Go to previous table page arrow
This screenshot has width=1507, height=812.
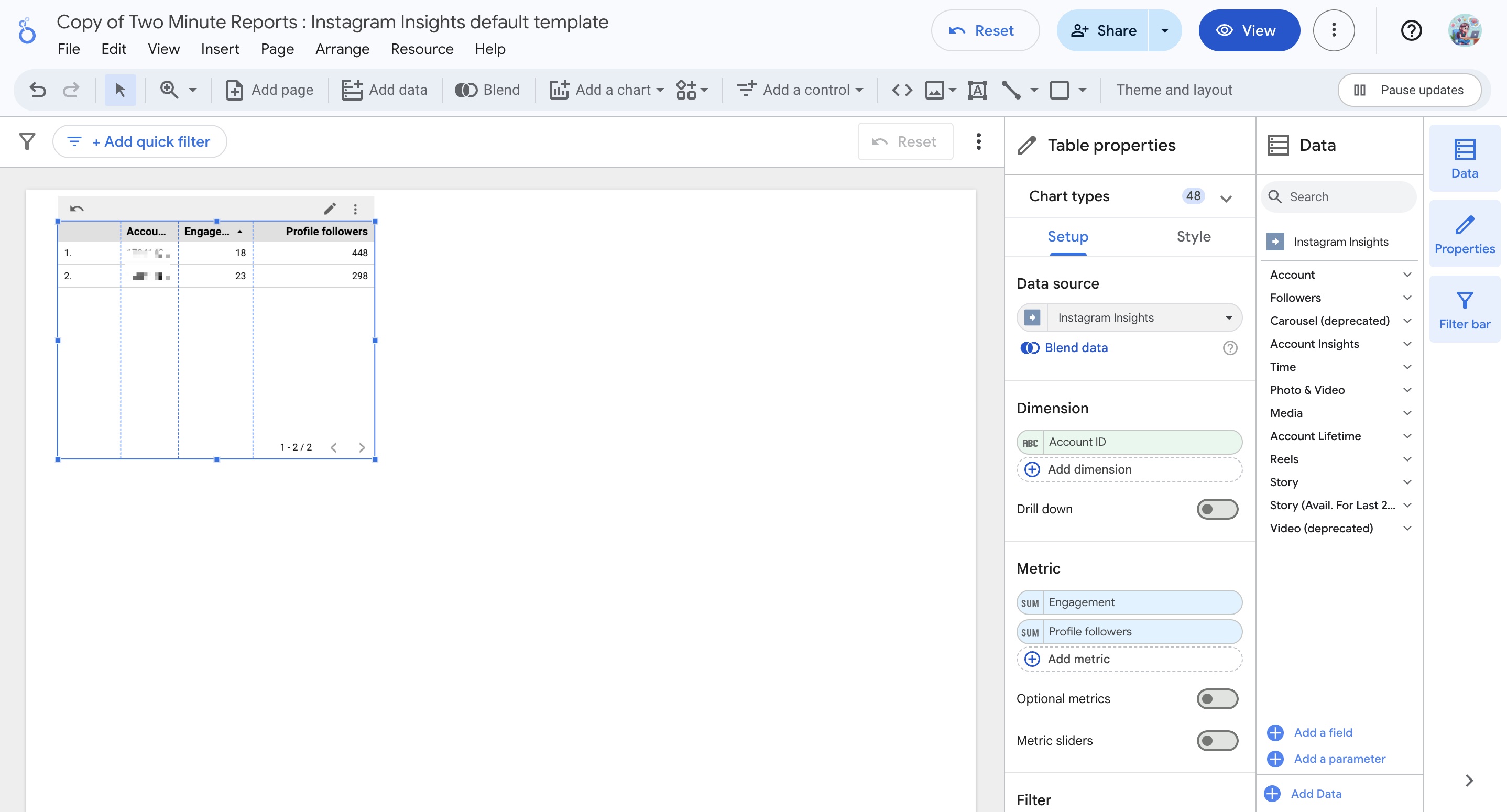pos(333,447)
